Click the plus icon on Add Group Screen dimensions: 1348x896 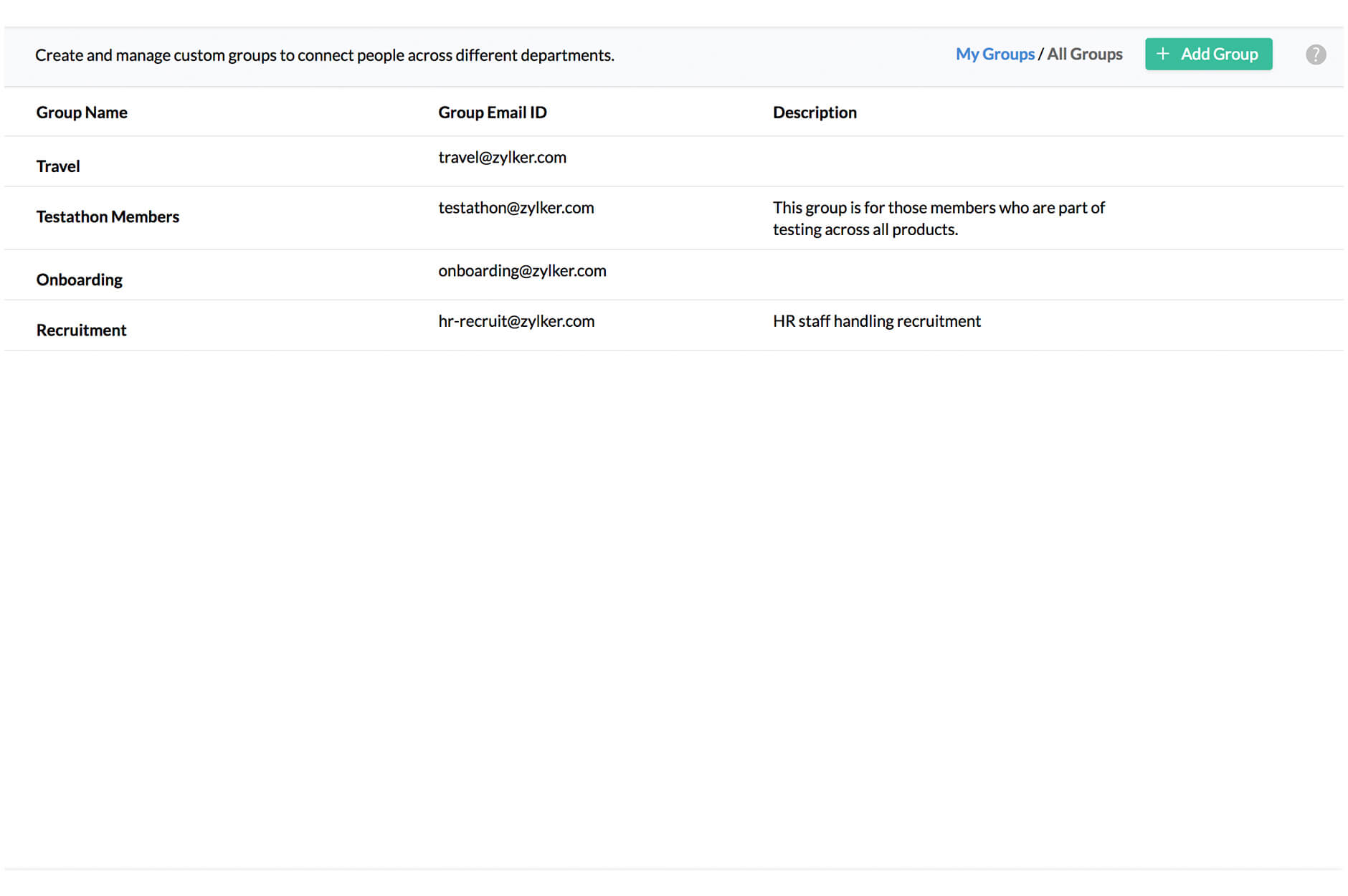click(x=1163, y=54)
